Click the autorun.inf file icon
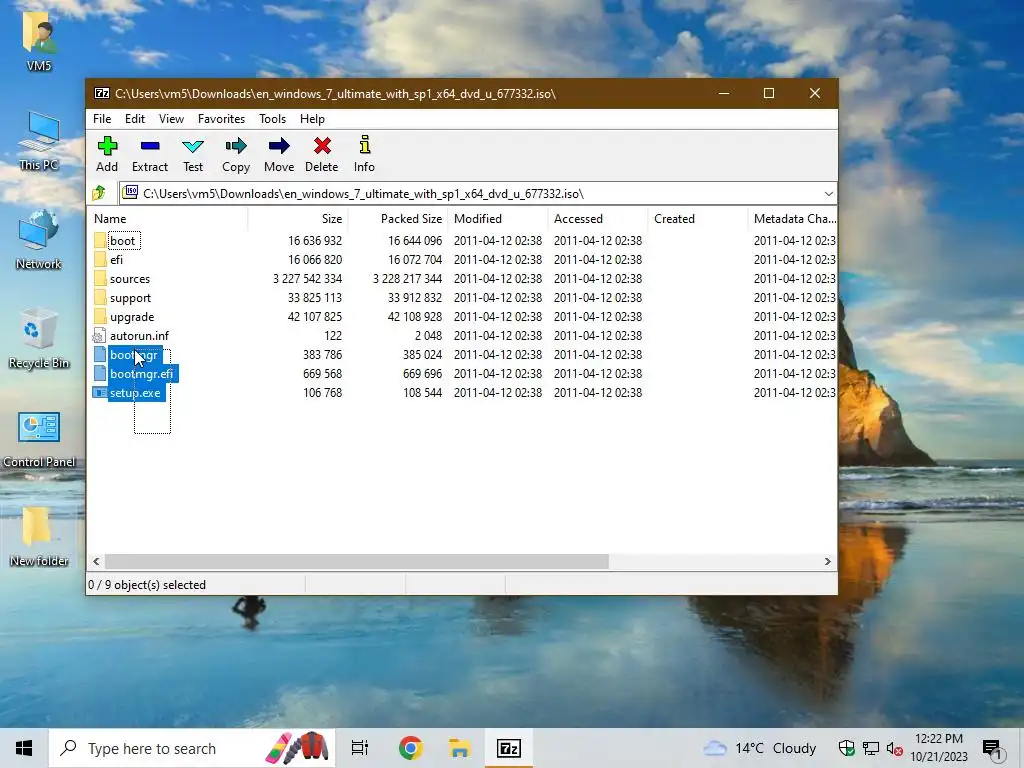 [x=99, y=336]
